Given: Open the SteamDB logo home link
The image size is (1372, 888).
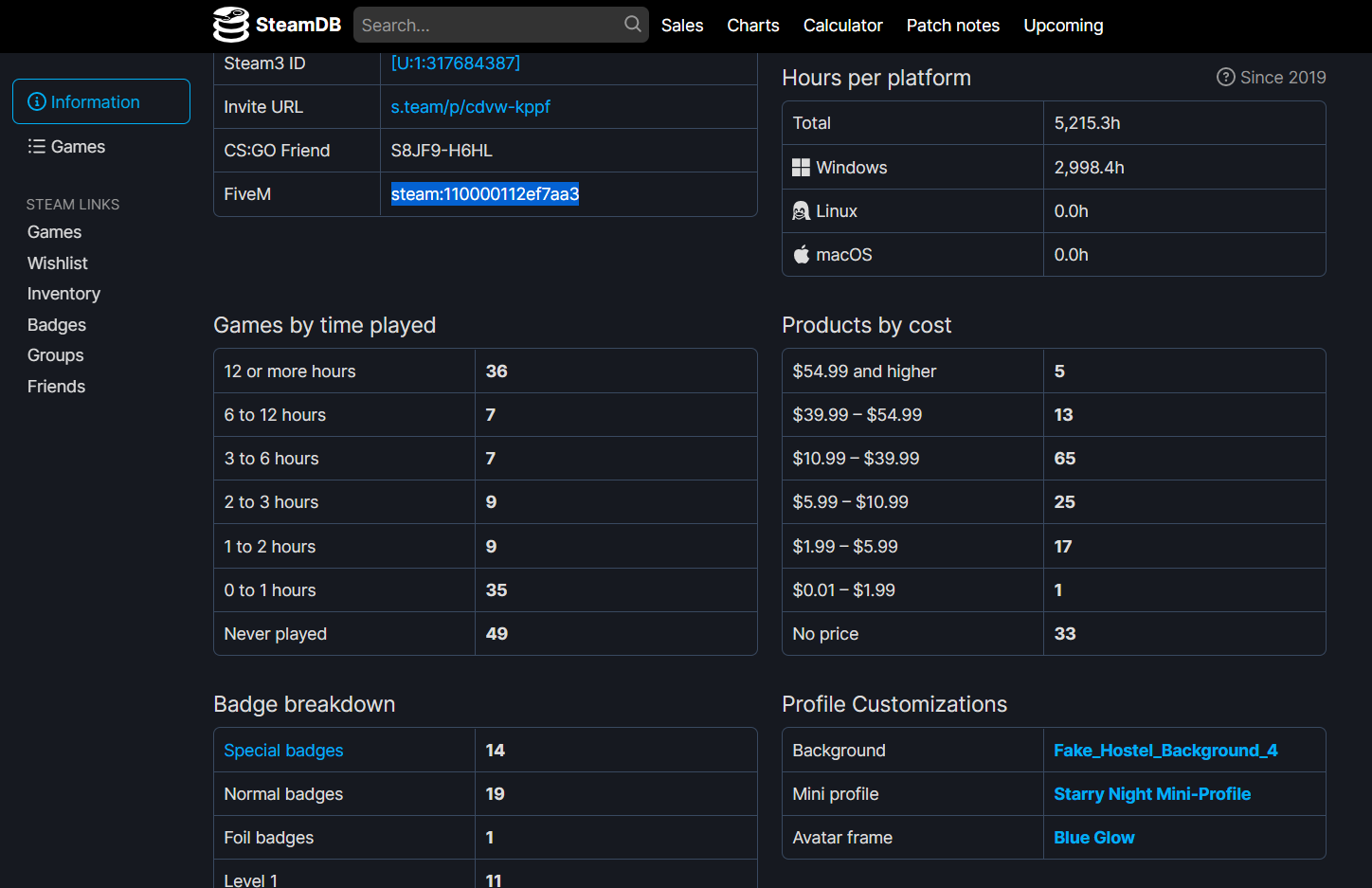Looking at the screenshot, I should click(x=277, y=25).
